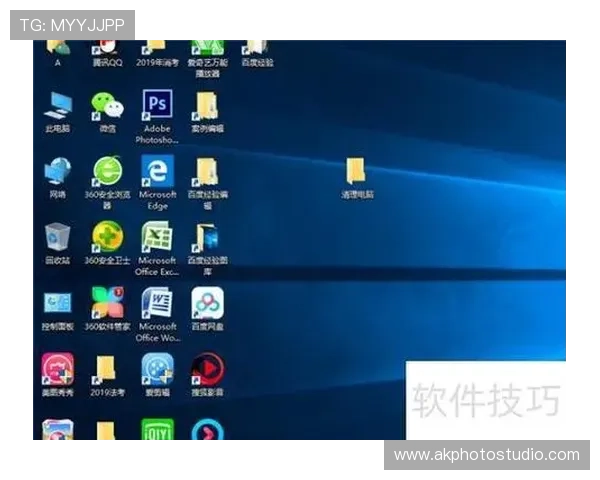Open the Microsoft Office Excel shortcut

tap(157, 237)
